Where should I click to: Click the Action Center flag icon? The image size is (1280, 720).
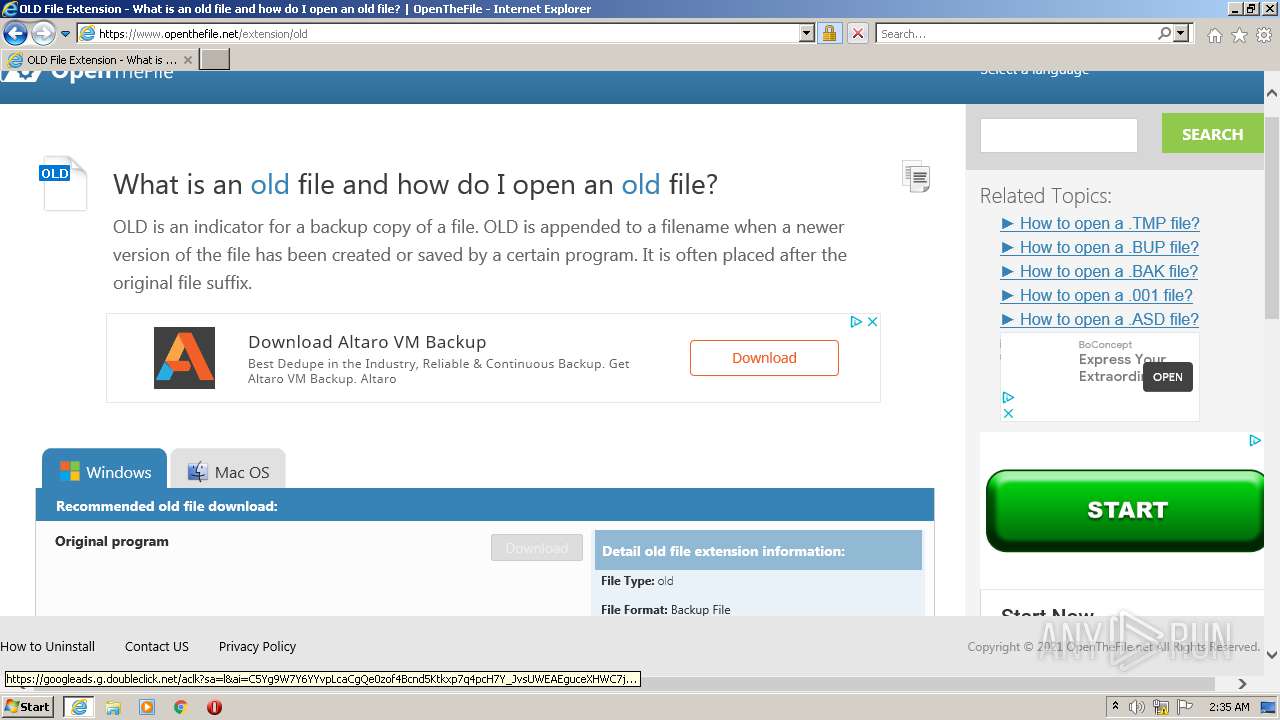tap(1186, 707)
